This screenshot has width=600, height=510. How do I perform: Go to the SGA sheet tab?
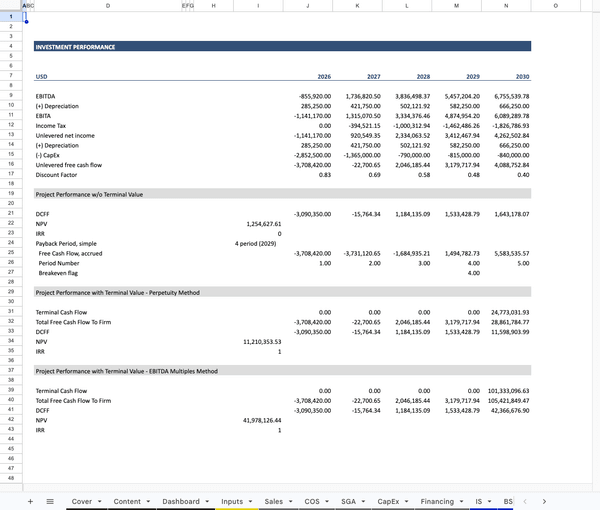tap(348, 500)
